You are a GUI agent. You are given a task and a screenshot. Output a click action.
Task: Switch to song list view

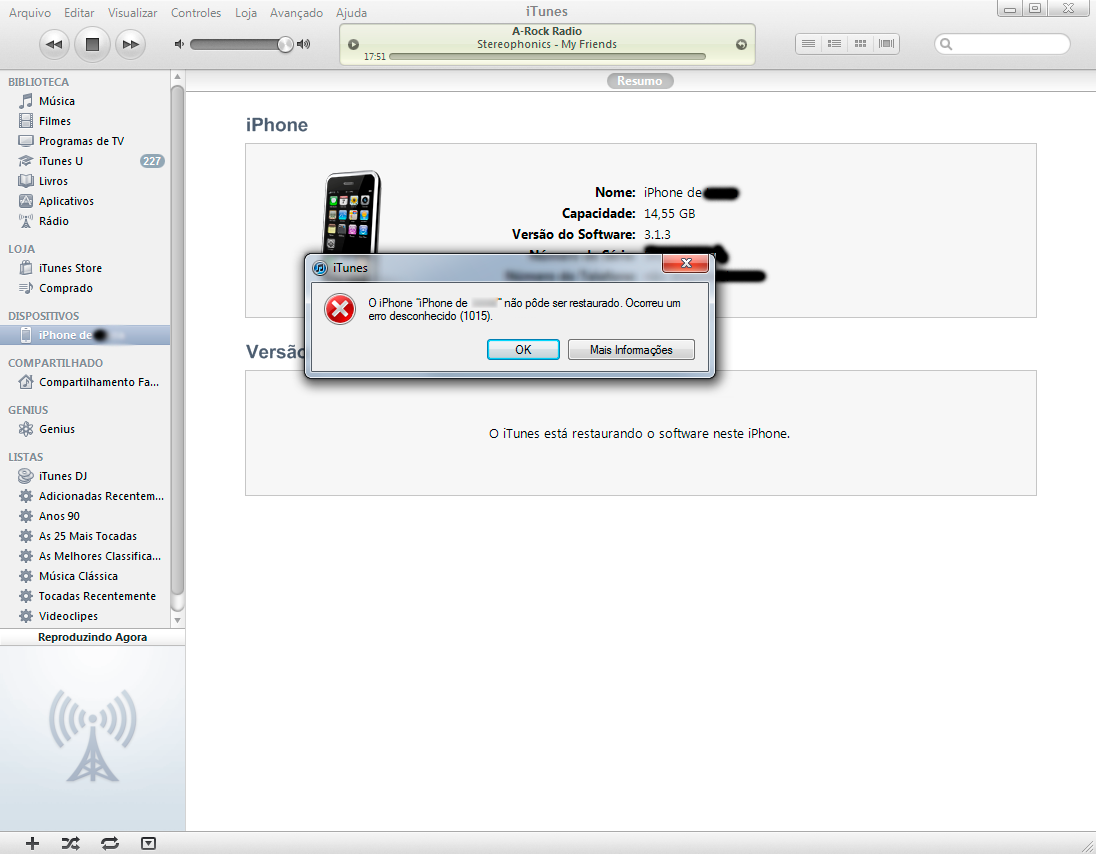809,44
